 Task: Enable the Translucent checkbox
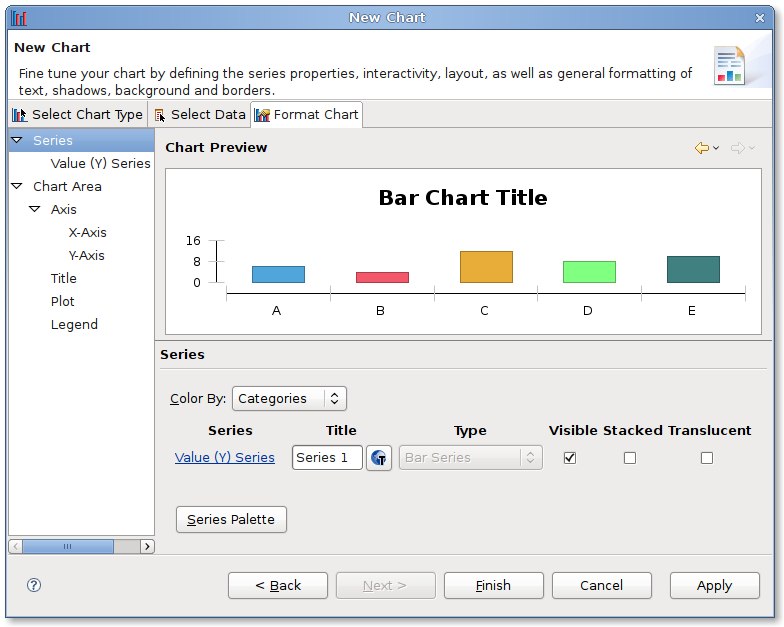coord(706,458)
